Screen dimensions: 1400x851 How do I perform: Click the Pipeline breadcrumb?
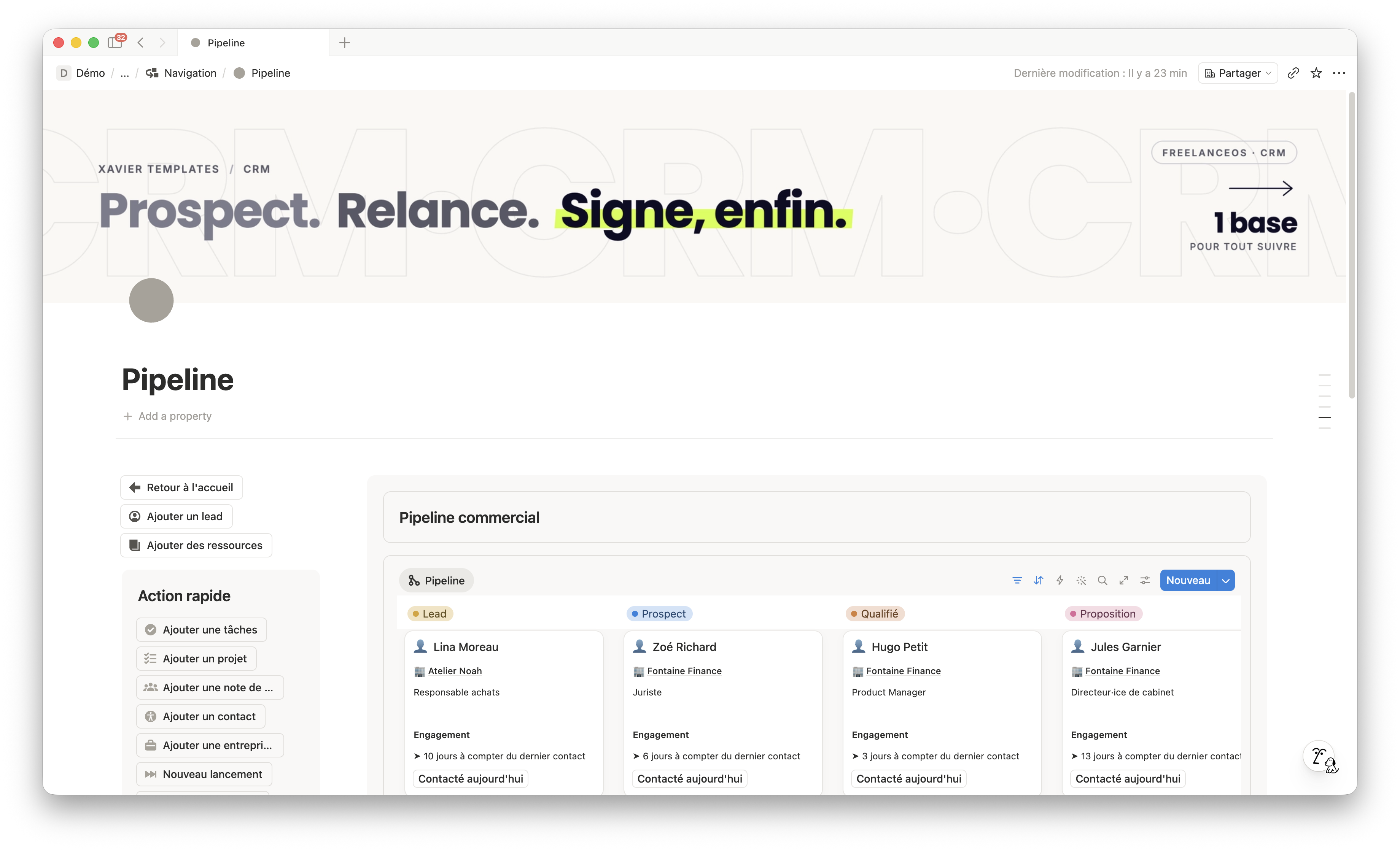tap(262, 73)
